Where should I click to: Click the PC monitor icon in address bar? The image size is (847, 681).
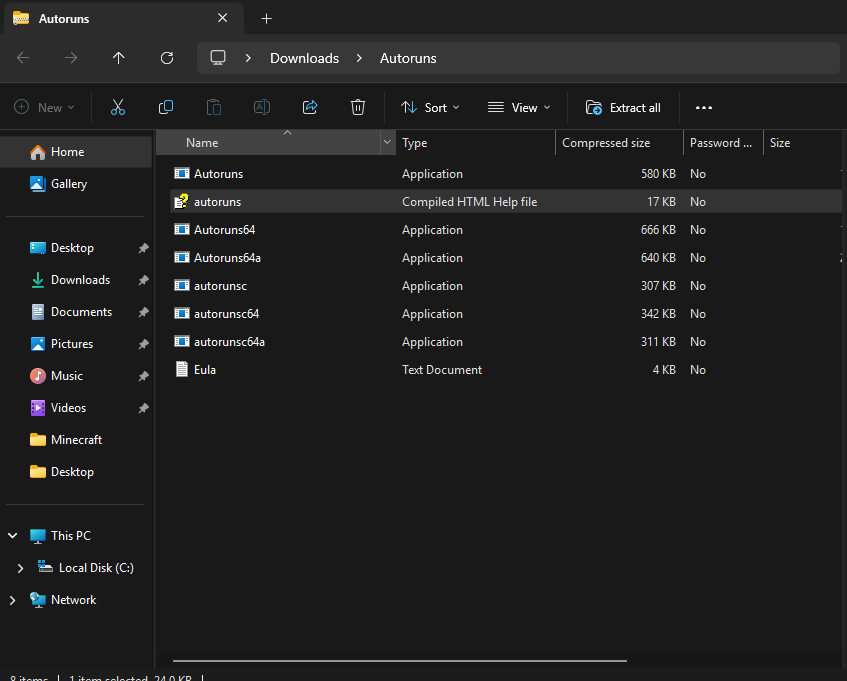click(218, 58)
